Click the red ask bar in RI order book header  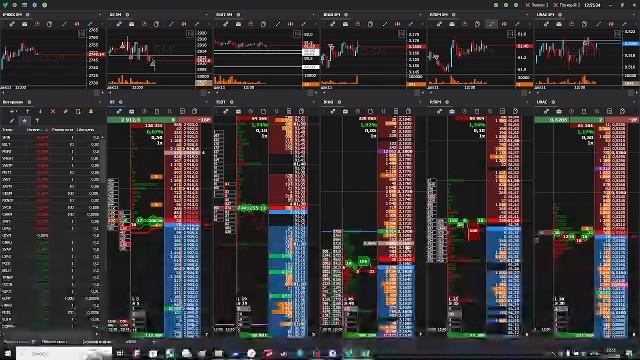(x=194, y=120)
